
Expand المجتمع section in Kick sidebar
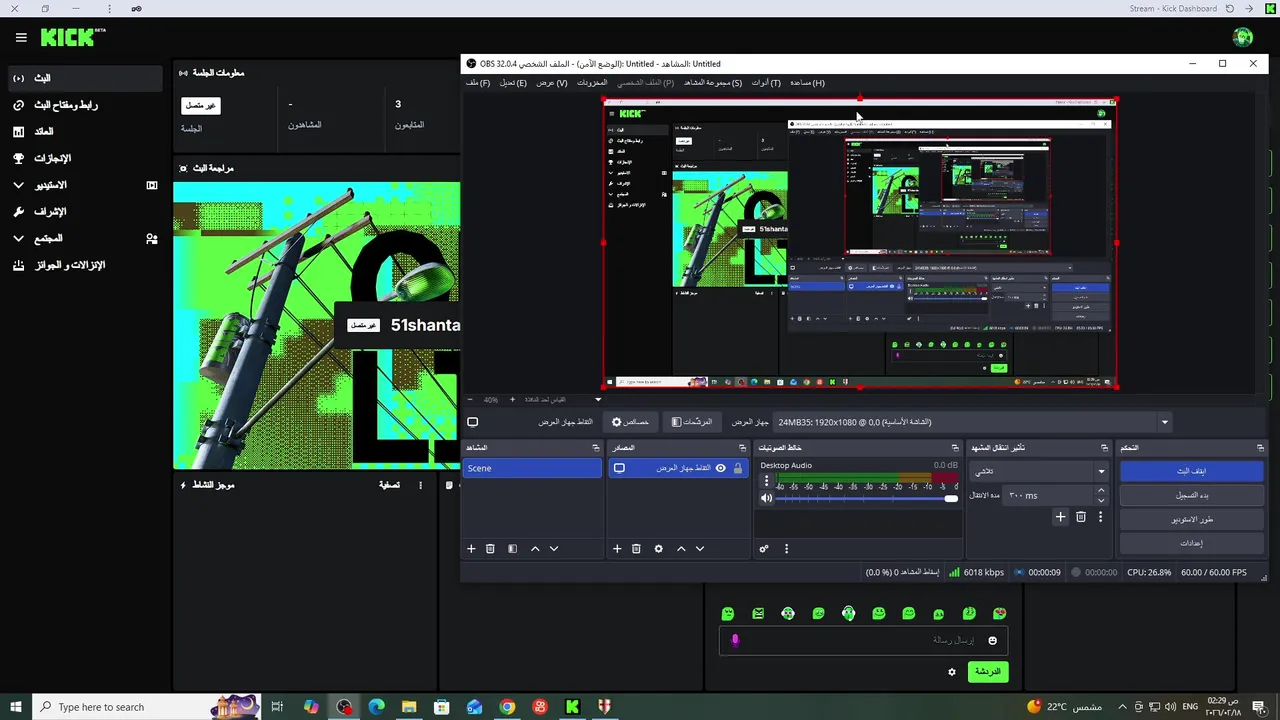click(x=18, y=238)
